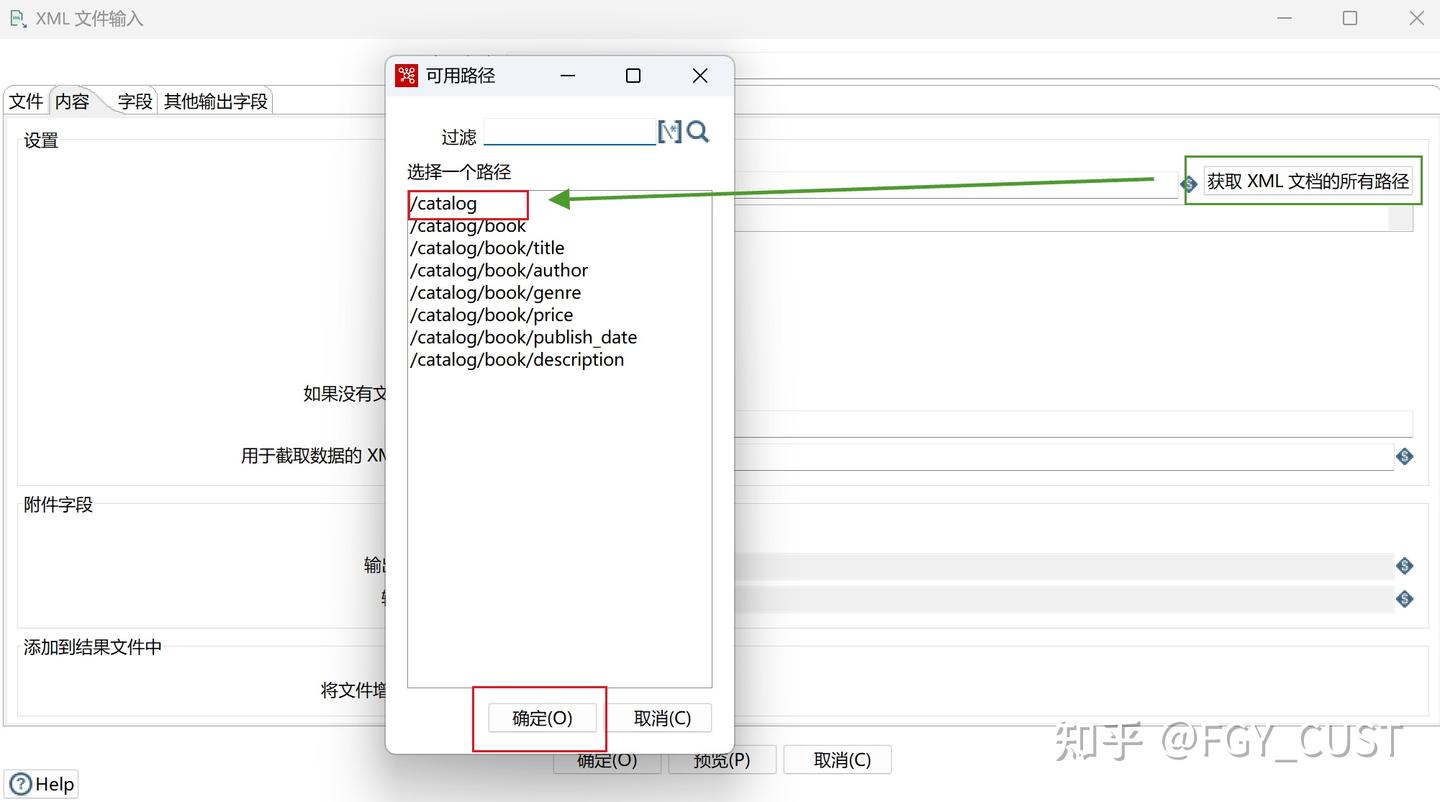Click the $ variable icon next to the XPath field
Image resolution: width=1440 pixels, height=802 pixels.
(1404, 456)
